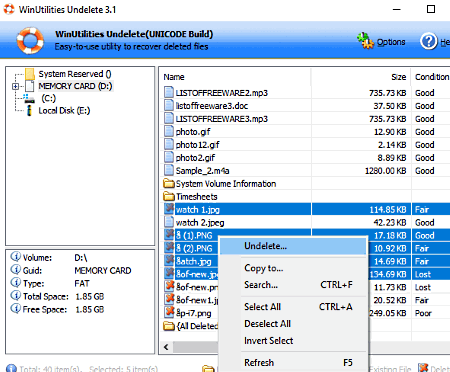Image resolution: width=450 pixels, height=372 pixels.
Task: Expand the MEMORY CARD (D:) tree node
Action: click(15, 86)
